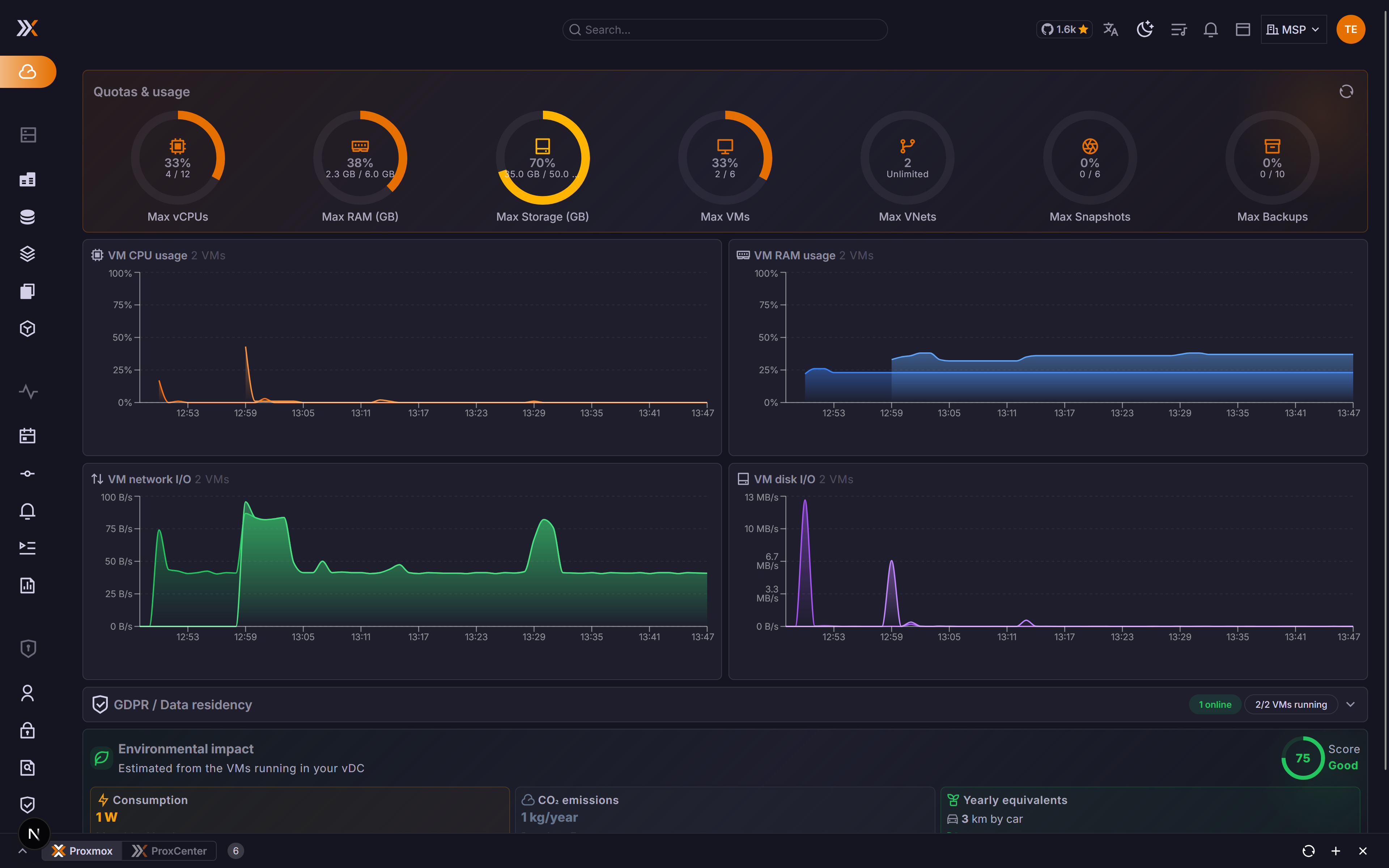Focus the Search input field
The image size is (1389, 868).
tap(725, 29)
